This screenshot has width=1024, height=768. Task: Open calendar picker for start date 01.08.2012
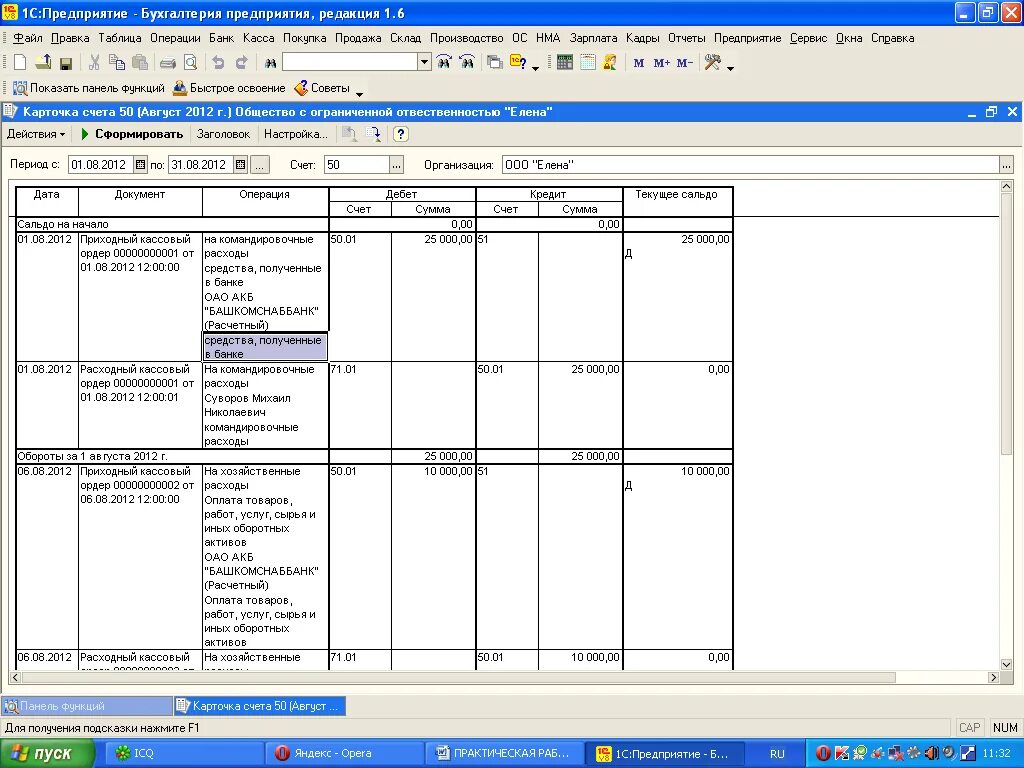(140, 165)
